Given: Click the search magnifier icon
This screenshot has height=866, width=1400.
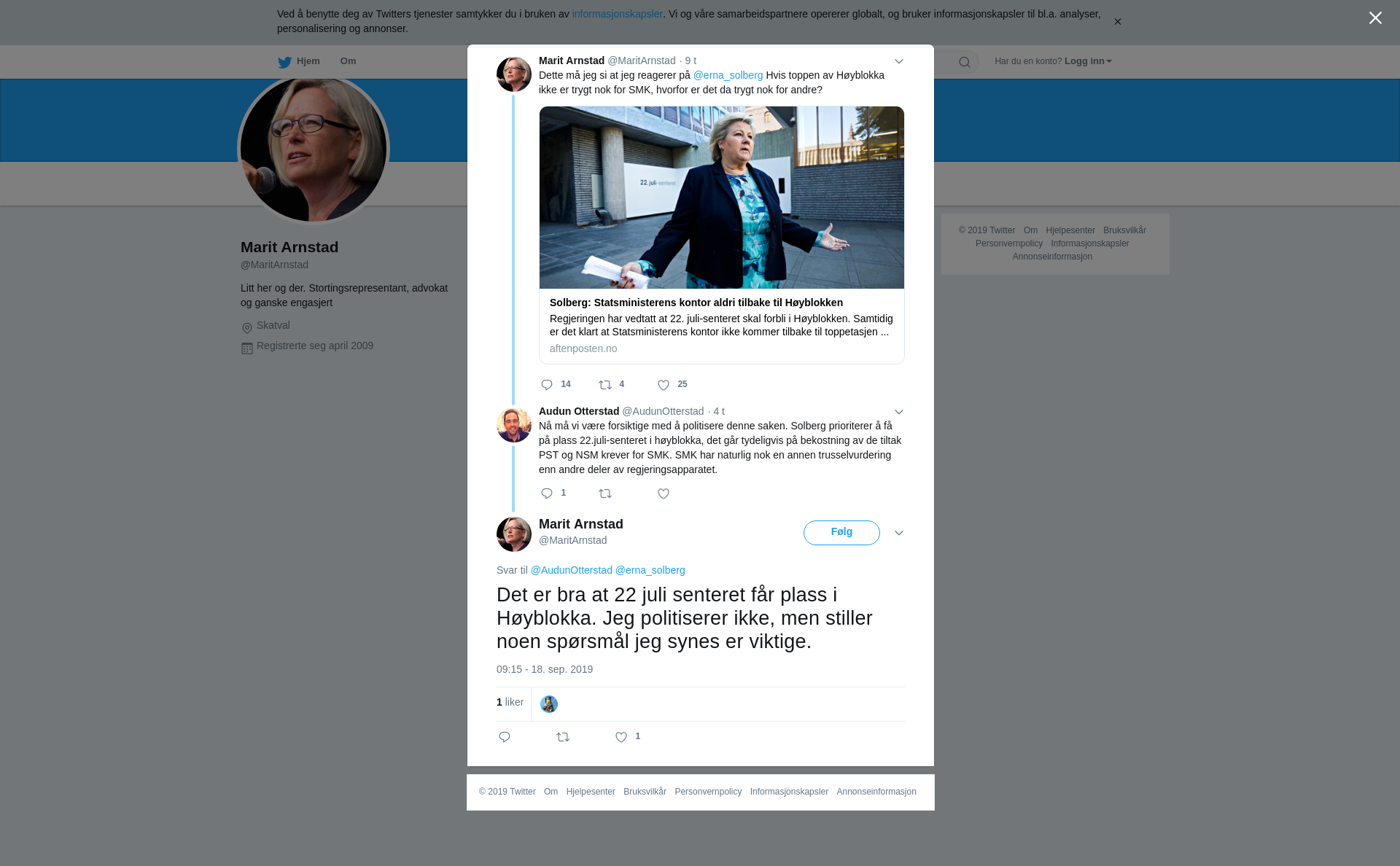Looking at the screenshot, I should [x=965, y=62].
